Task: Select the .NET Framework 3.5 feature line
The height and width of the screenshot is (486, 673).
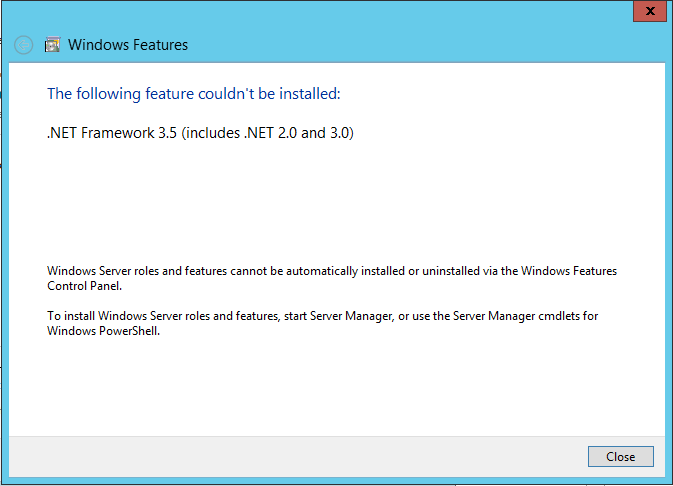Action: tap(200, 133)
